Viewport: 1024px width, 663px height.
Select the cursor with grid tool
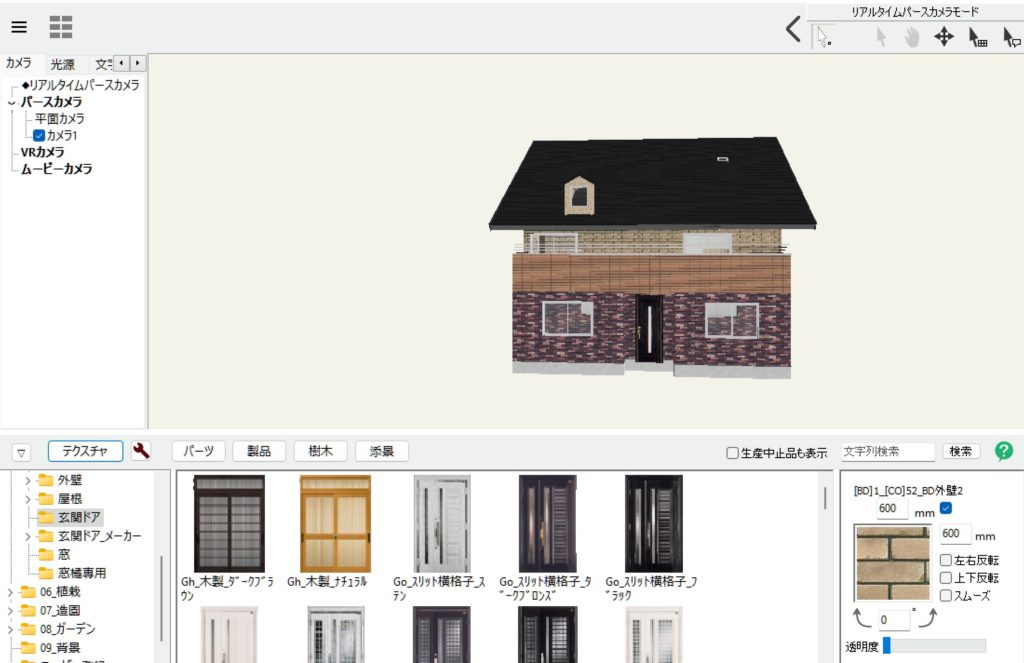tap(978, 38)
